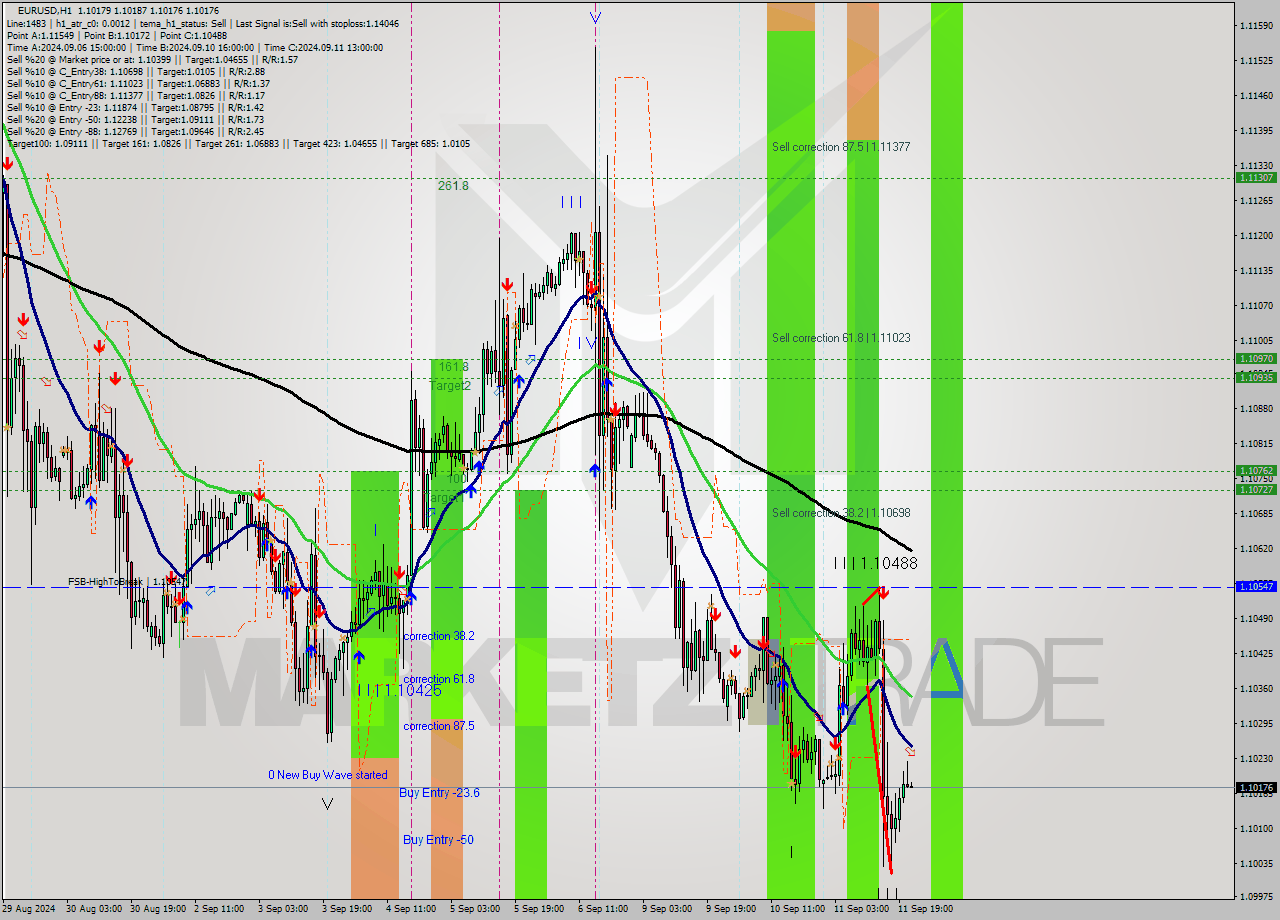Click the '261.8' Fibonacci label
The height and width of the screenshot is (920, 1280).
pos(453,186)
